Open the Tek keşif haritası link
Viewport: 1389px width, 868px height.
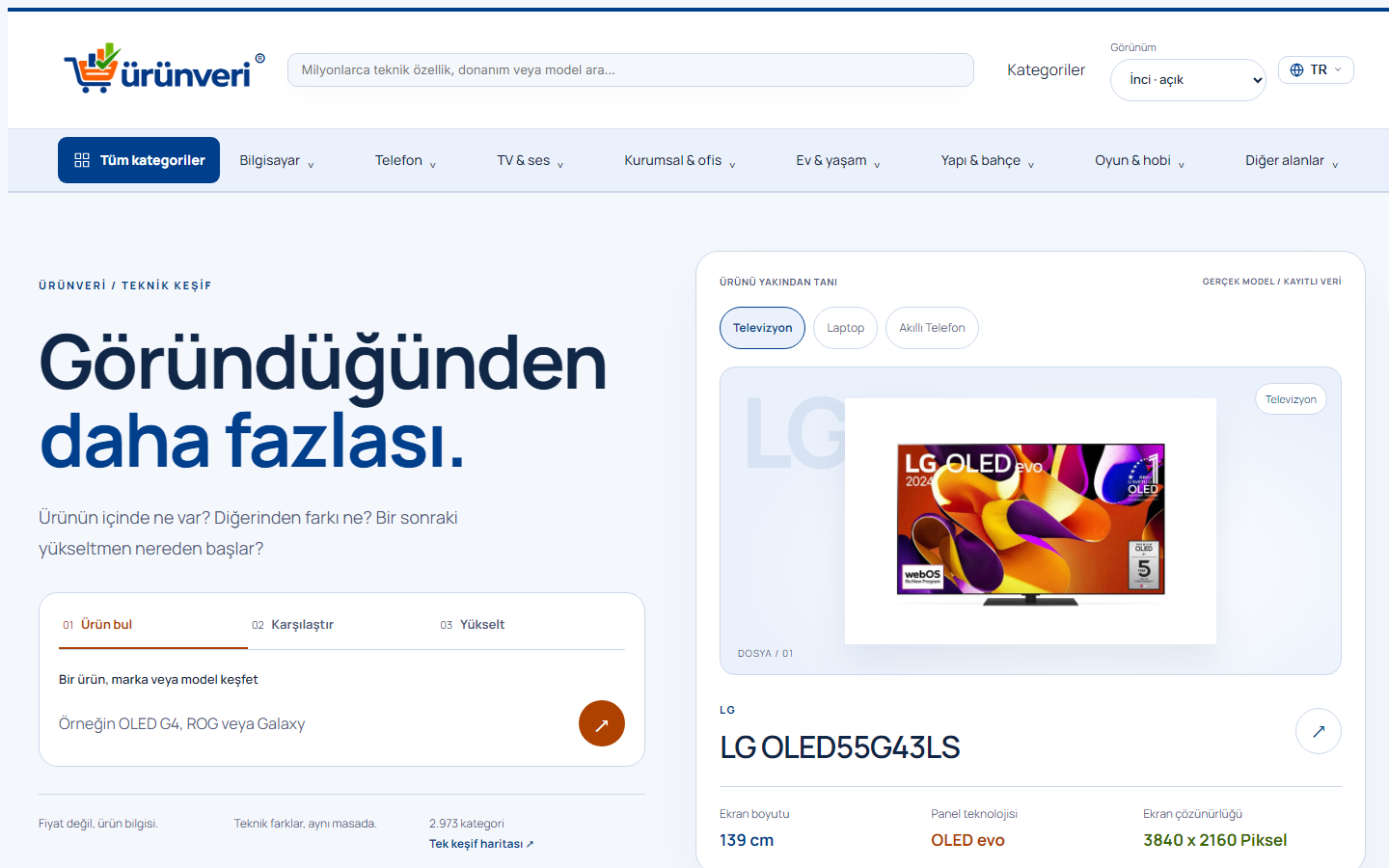[x=481, y=844]
